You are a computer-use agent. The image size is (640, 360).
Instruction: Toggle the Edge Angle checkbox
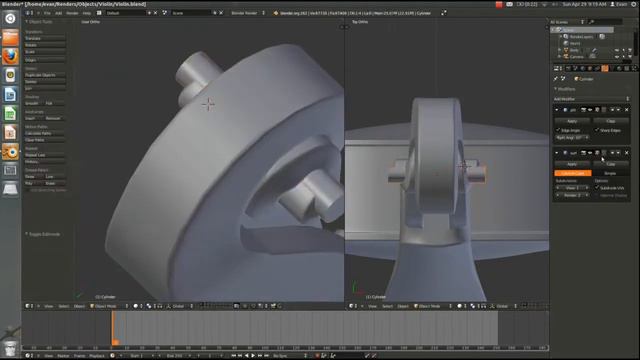pos(558,130)
